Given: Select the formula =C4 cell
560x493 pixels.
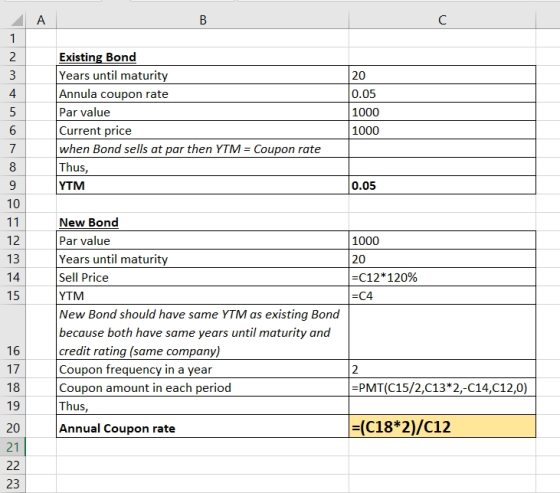Looking at the screenshot, I should (442, 296).
